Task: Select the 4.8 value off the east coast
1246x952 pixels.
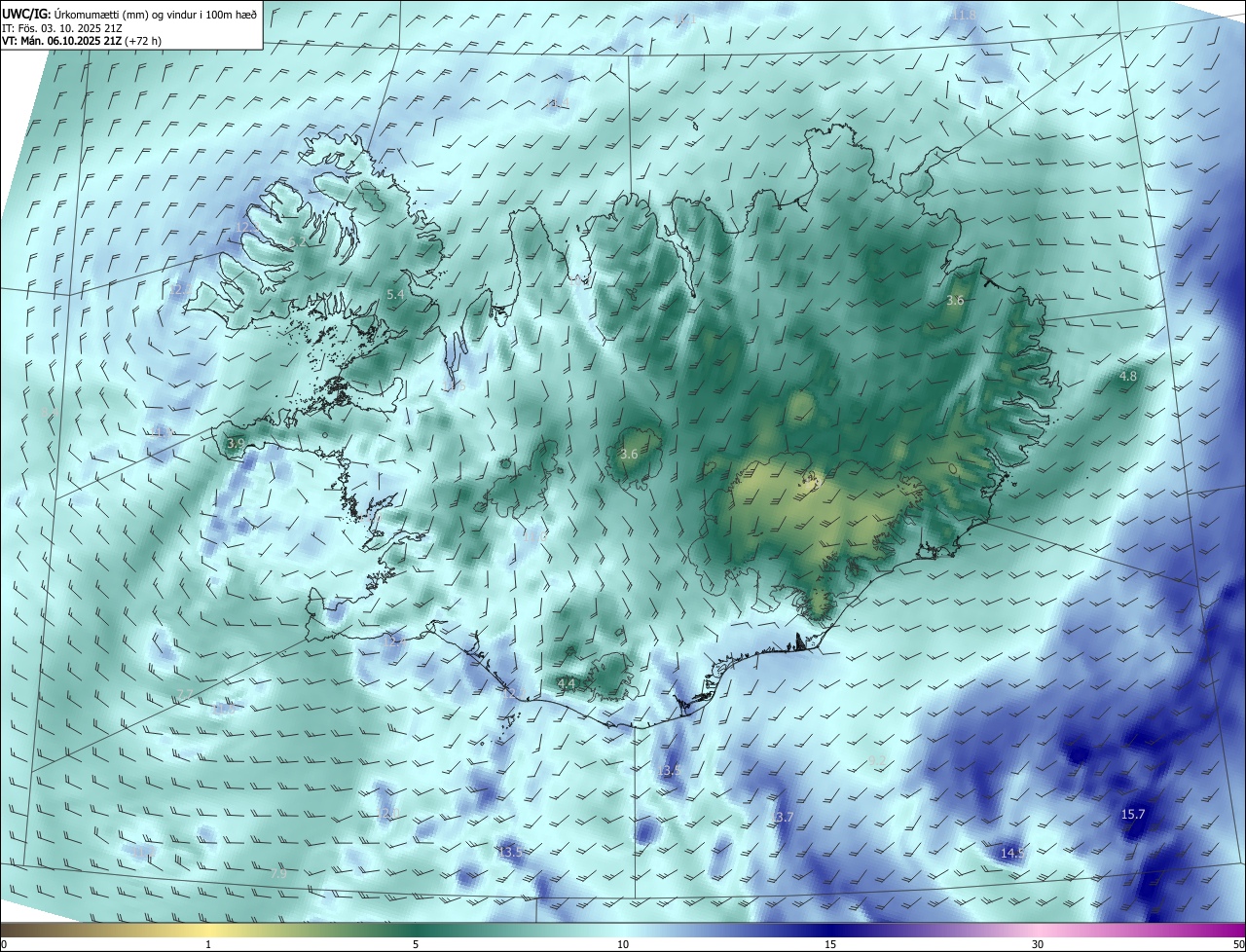Action: pyautogui.click(x=1128, y=376)
